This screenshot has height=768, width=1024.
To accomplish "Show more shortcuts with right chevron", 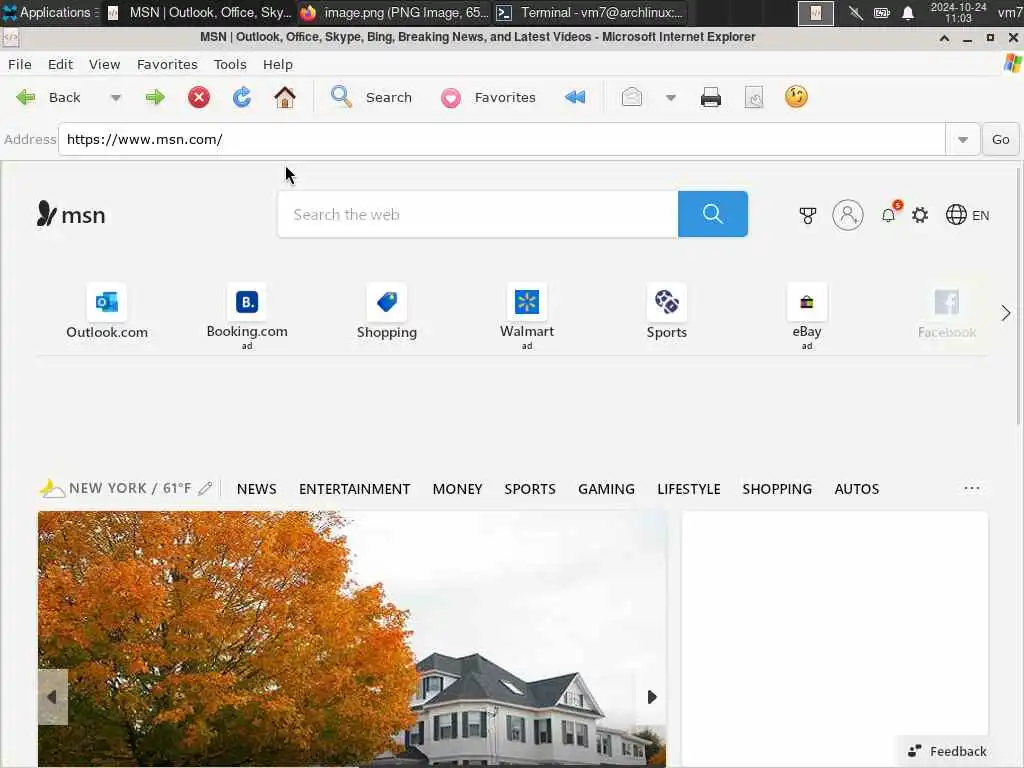I will coord(1006,313).
